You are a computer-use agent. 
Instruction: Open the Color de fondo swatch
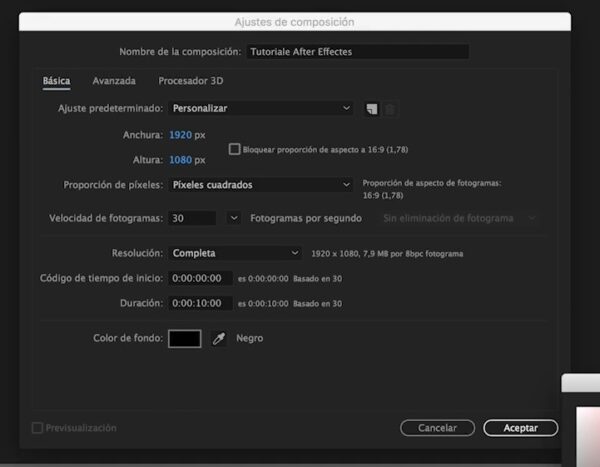pos(185,338)
